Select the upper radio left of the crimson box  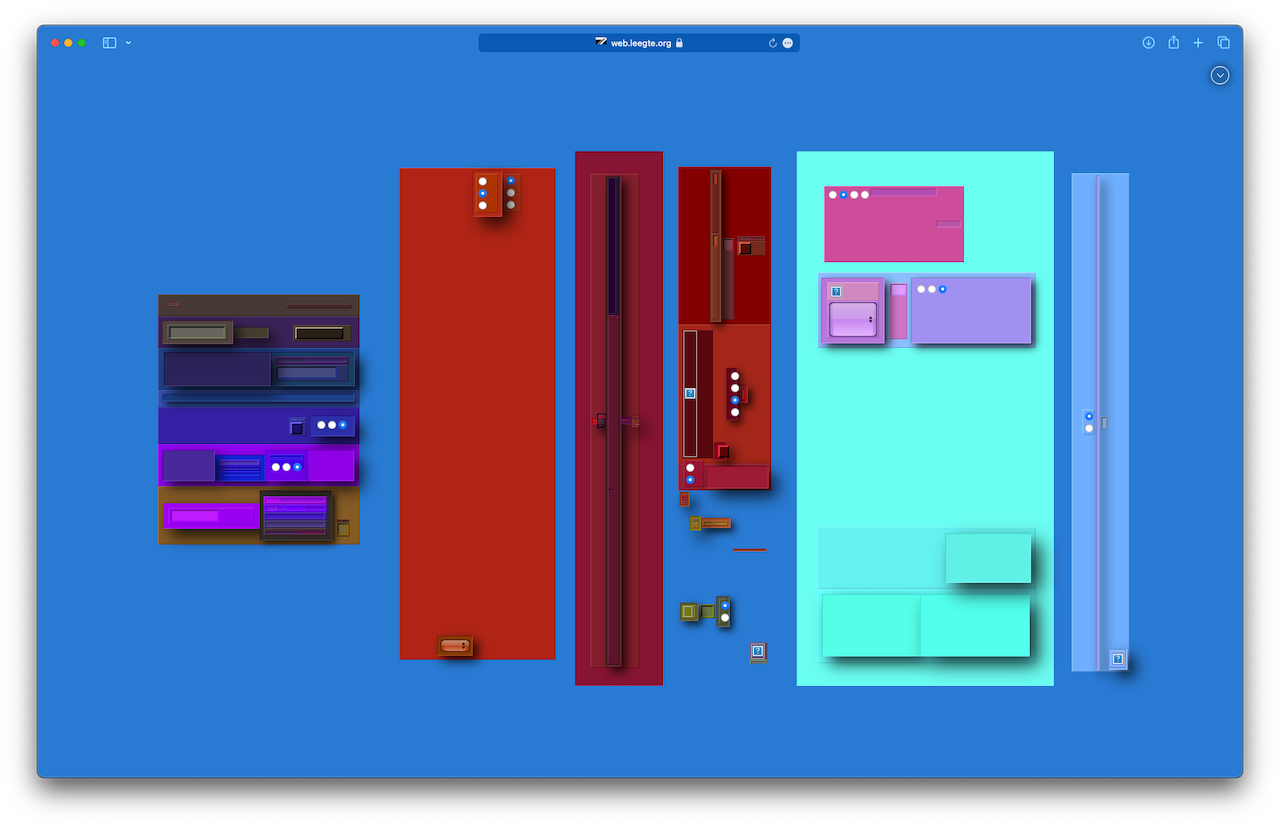(690, 468)
